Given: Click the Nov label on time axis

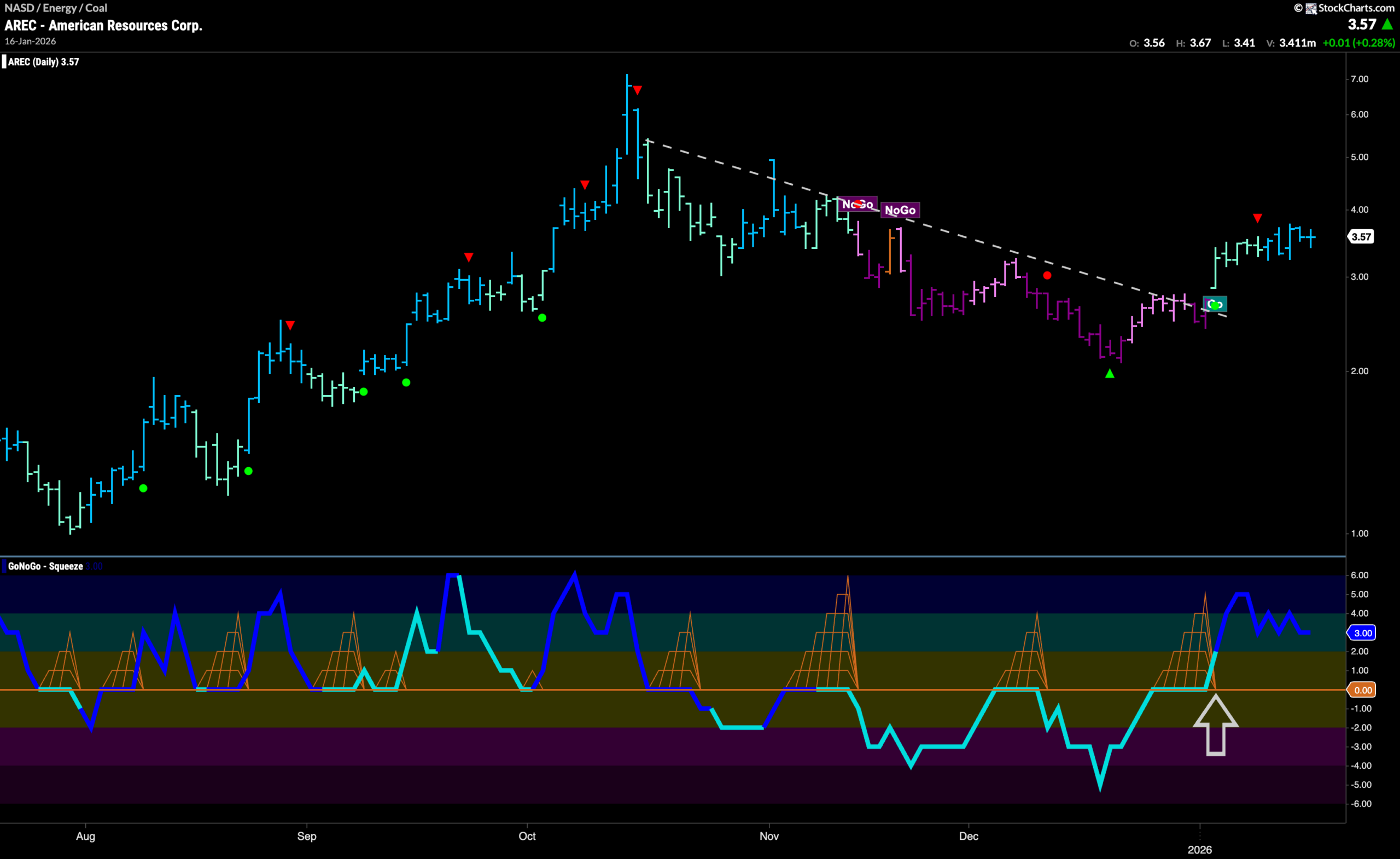Looking at the screenshot, I should coord(769,836).
